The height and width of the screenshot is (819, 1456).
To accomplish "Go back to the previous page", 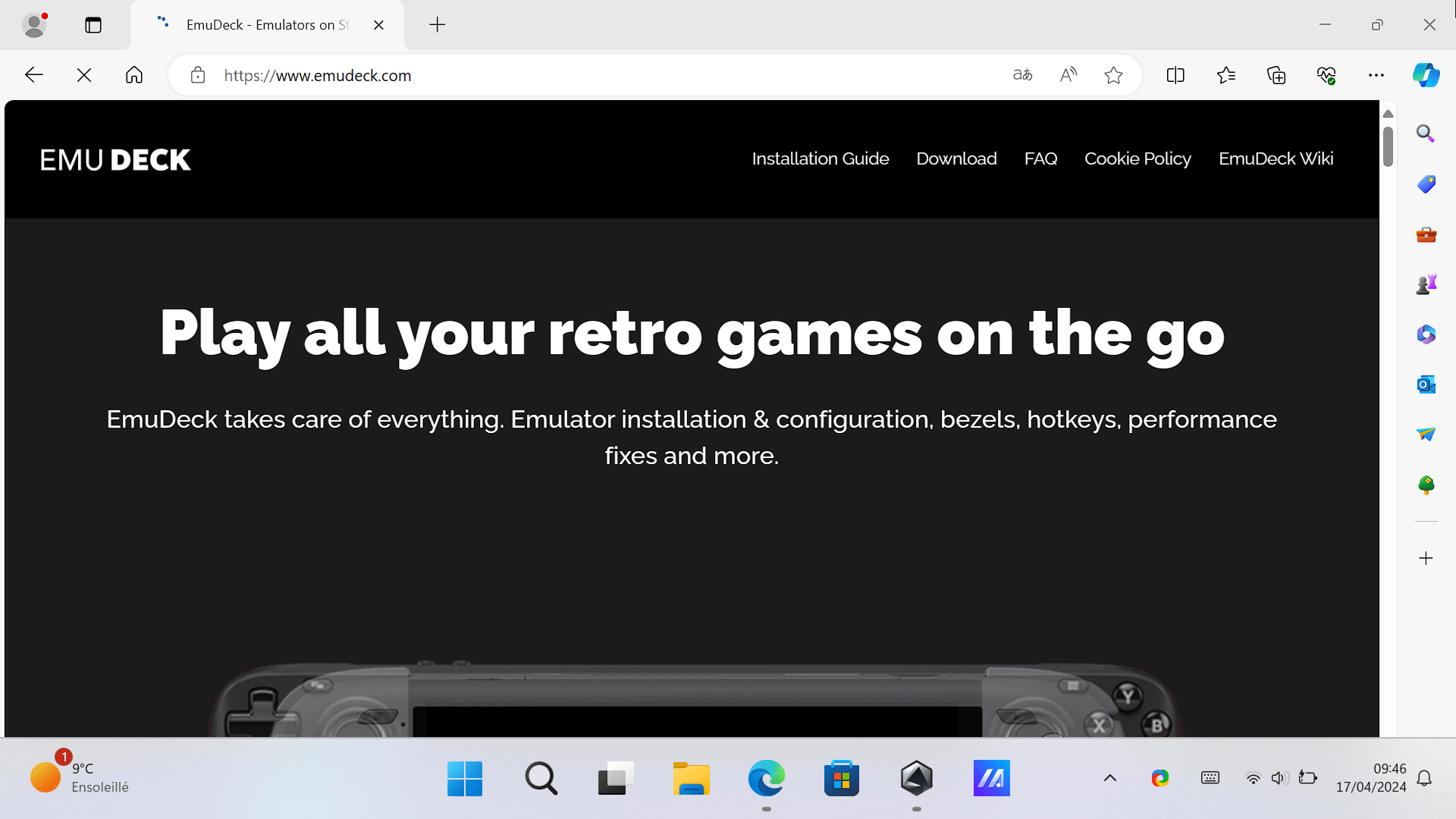I will tap(34, 75).
